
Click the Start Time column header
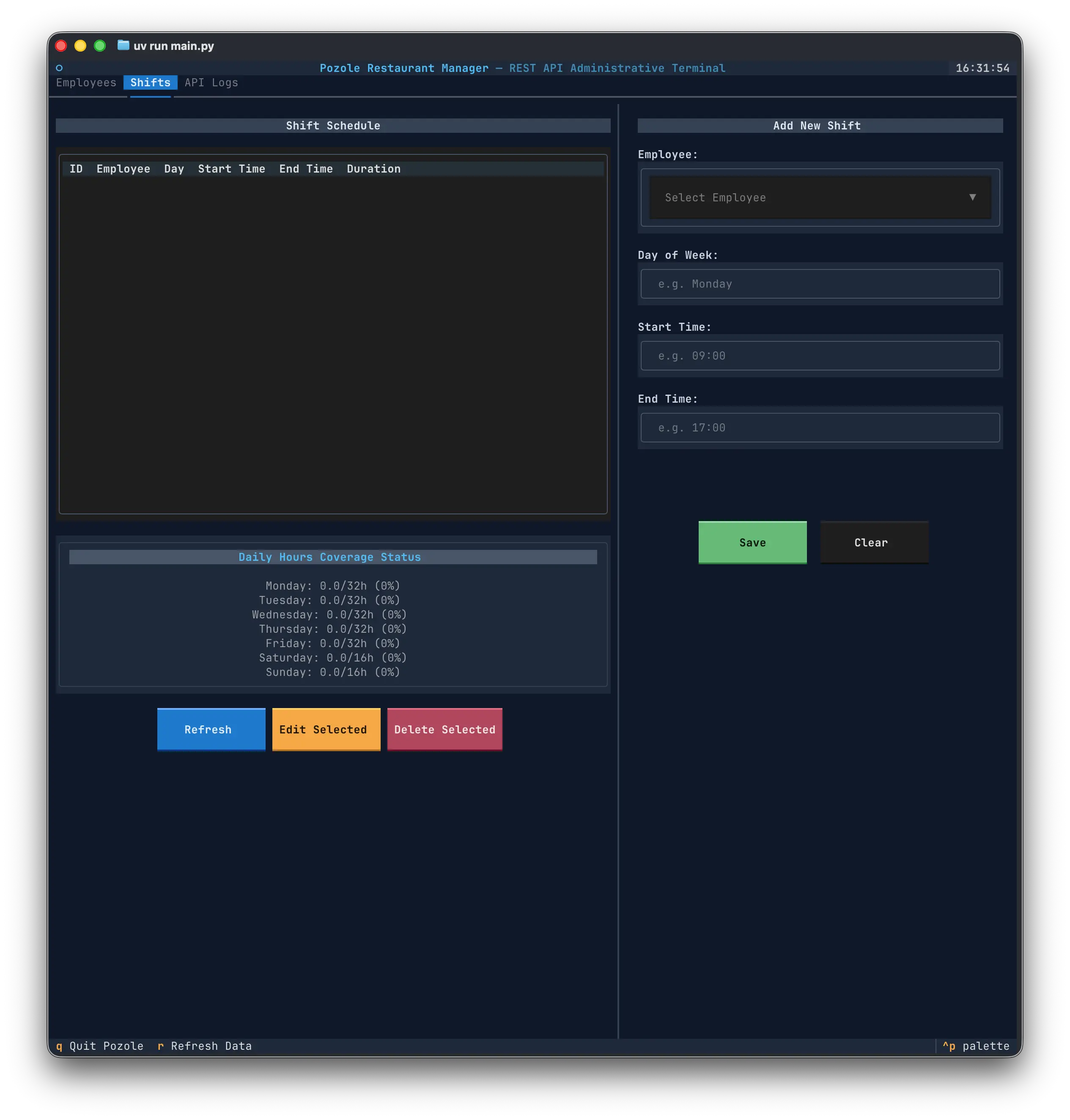[232, 169]
